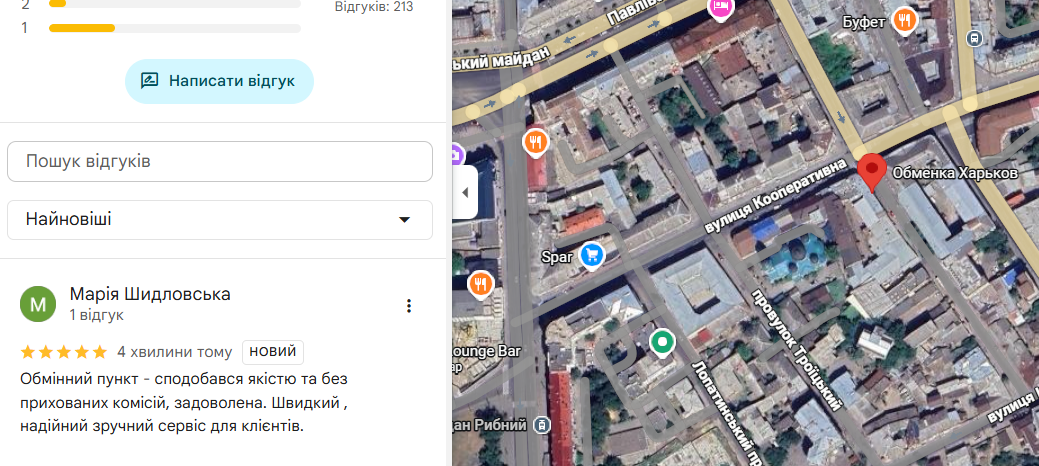This screenshot has height=466, width=1039.
Task: Click the green M reviewer avatar
Action: point(38,304)
